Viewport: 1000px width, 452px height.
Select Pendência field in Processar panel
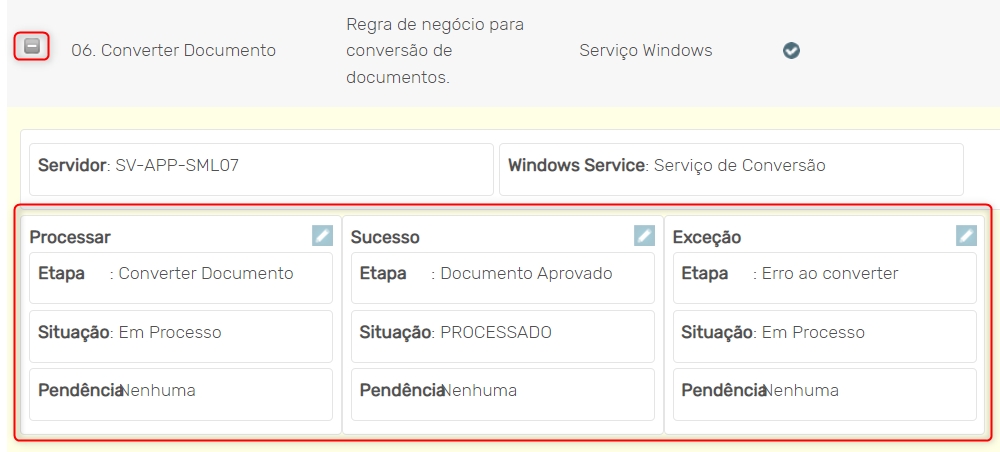[x=181, y=393]
